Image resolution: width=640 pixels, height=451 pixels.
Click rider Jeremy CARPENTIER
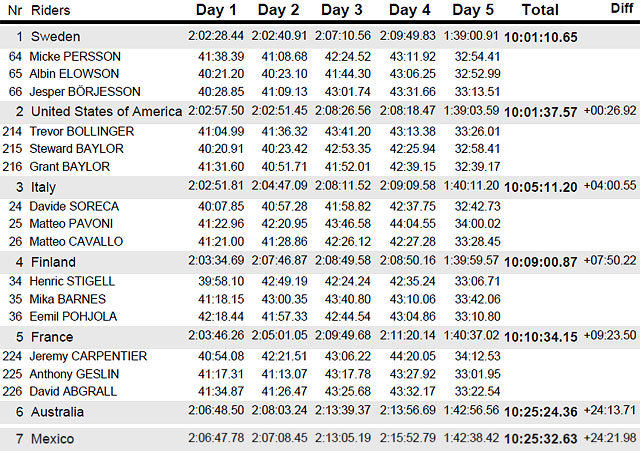click(88, 356)
